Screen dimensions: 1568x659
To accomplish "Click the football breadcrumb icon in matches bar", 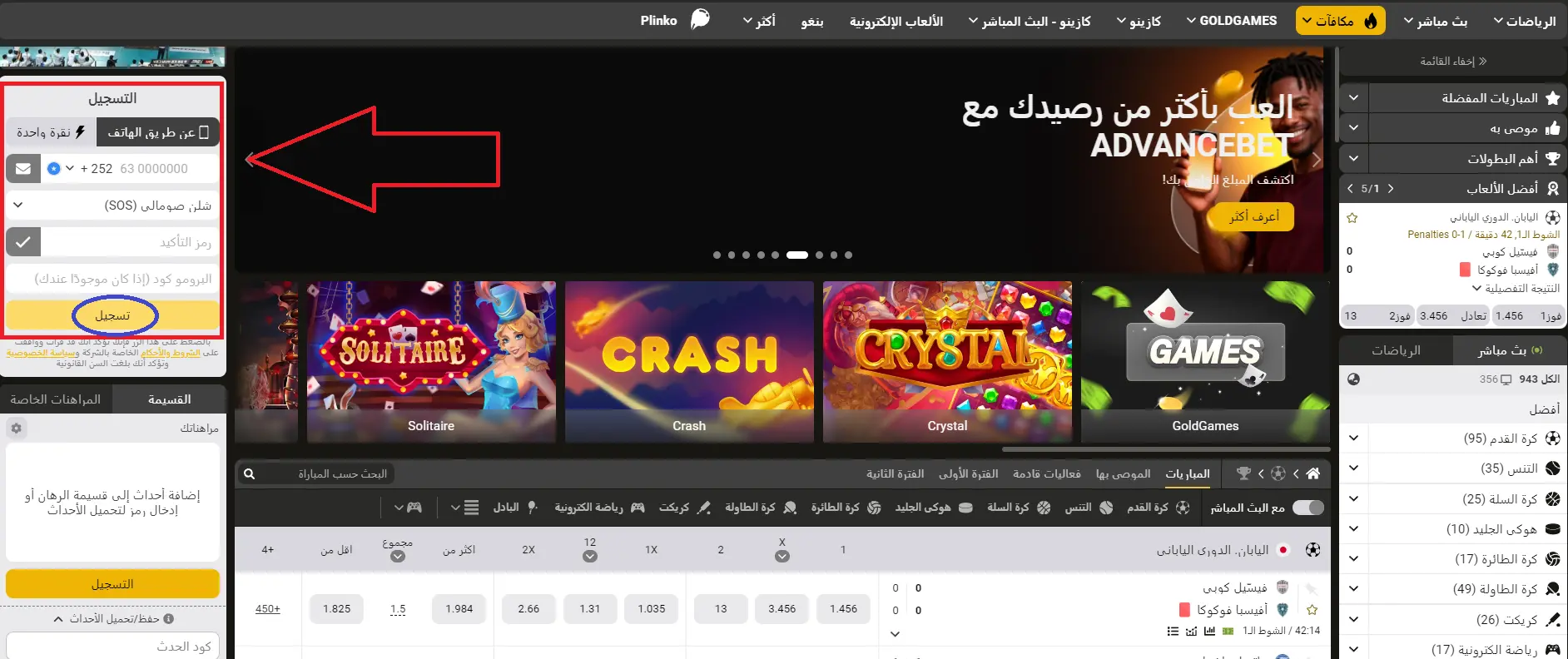I will point(1278,473).
